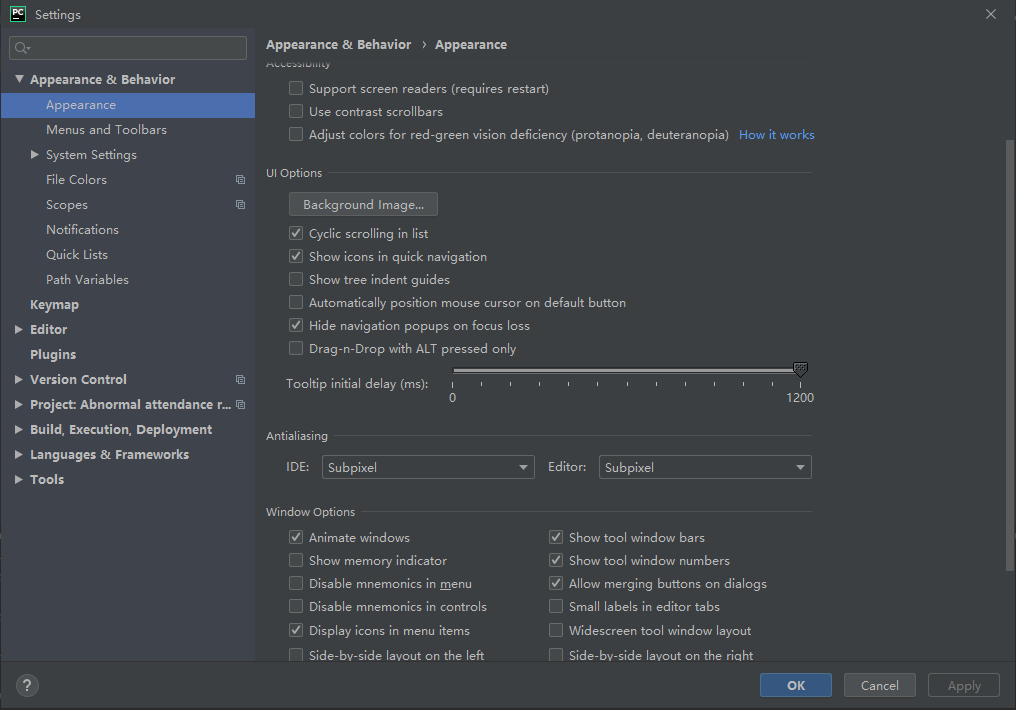Viewport: 1016px width, 710px height.
Task: Click the vertical scrollbar of settings panel
Action: coord(1010,355)
